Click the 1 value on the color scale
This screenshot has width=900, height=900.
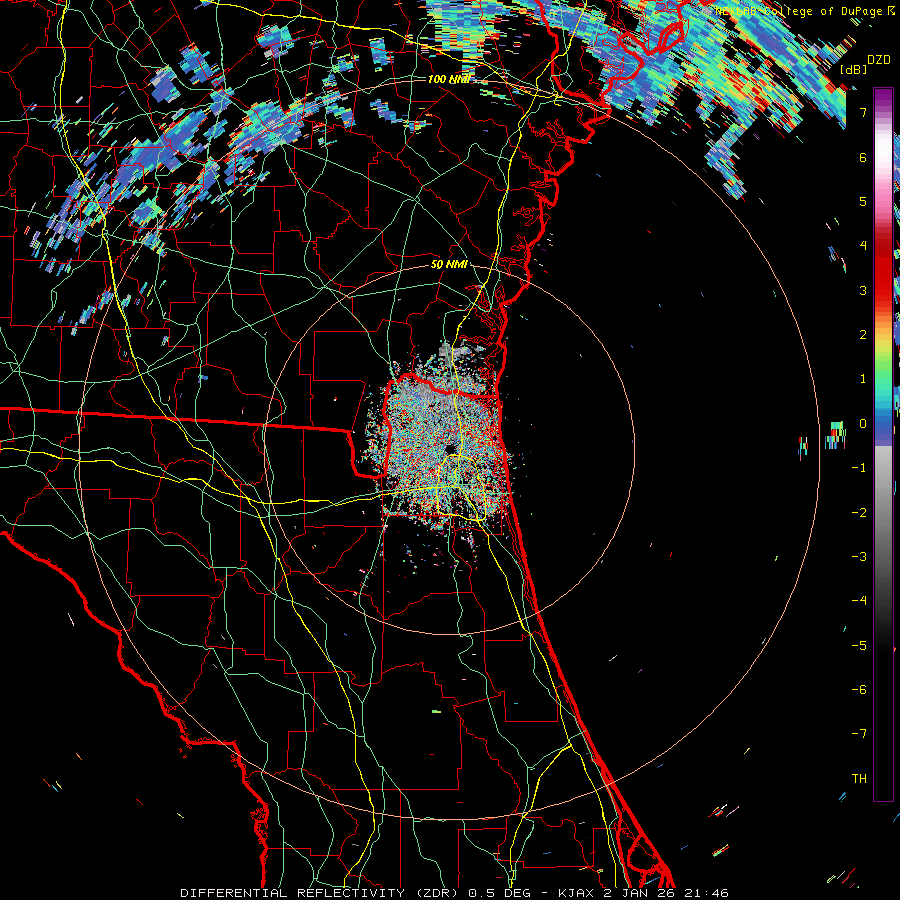point(863,379)
